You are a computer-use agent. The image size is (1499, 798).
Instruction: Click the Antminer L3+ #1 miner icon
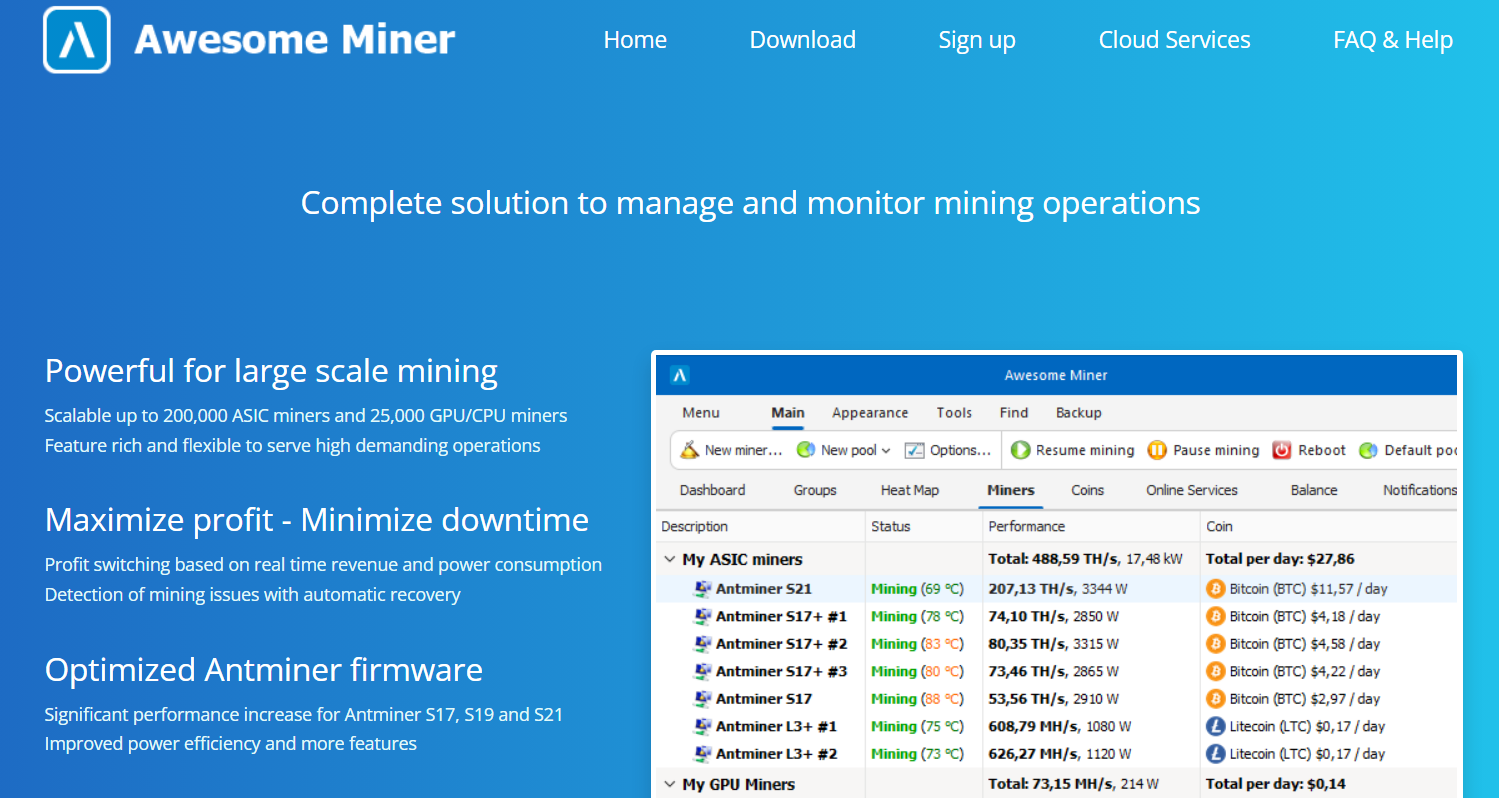pyautogui.click(x=703, y=726)
